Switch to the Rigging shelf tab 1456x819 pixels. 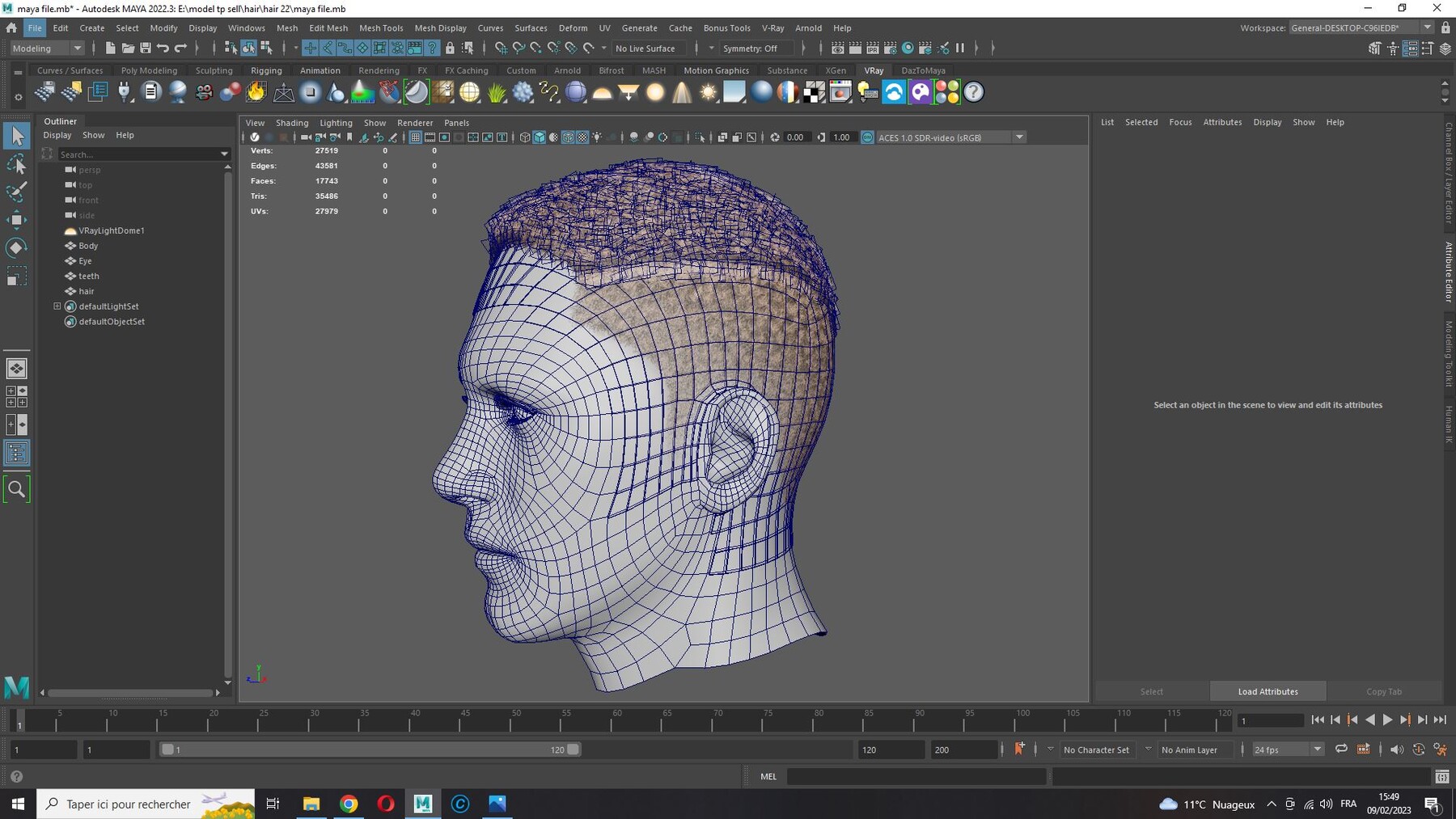click(266, 70)
